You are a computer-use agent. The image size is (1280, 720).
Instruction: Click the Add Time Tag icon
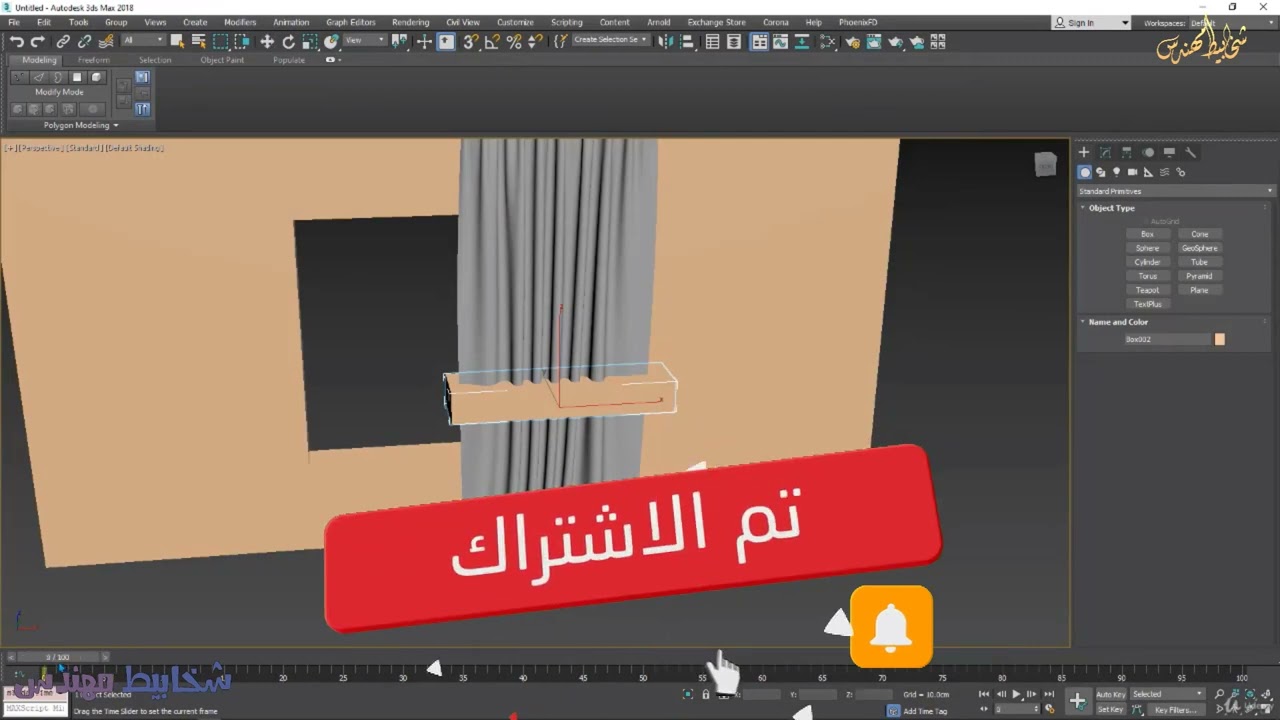point(893,711)
